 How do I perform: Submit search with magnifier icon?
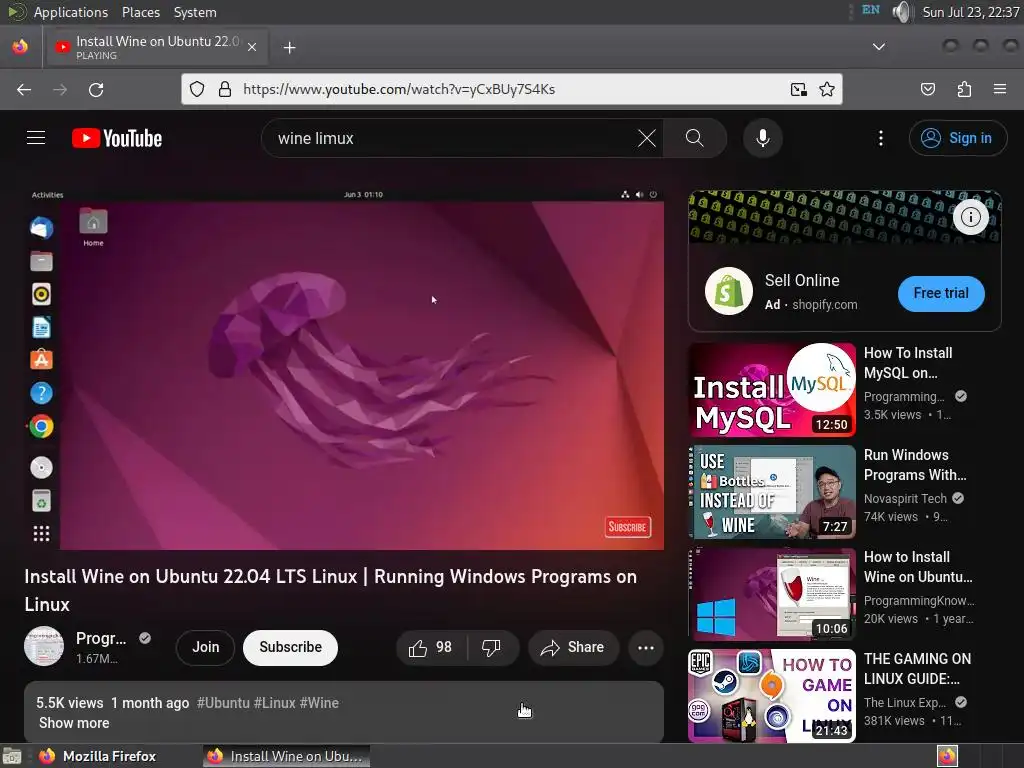(695, 138)
